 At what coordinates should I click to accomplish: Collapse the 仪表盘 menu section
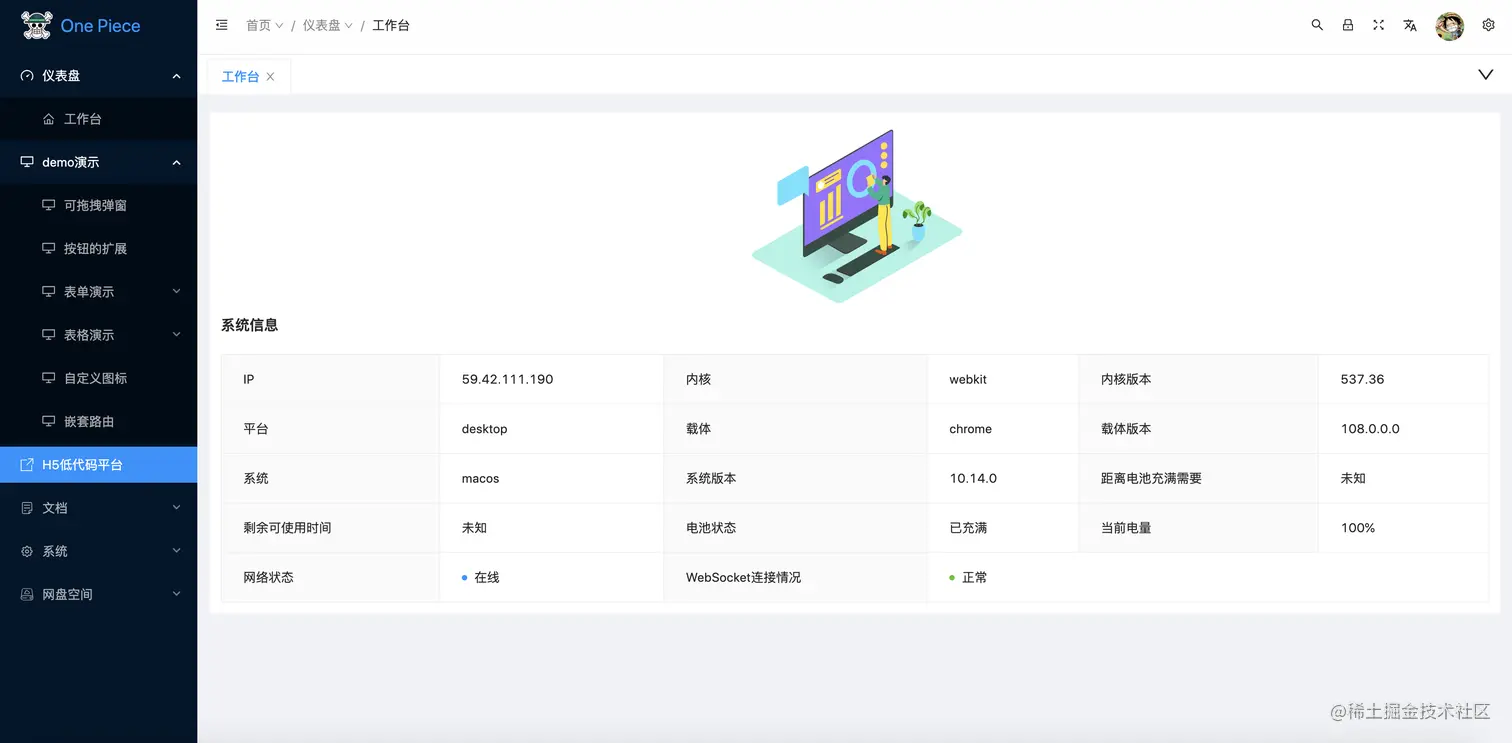pyautogui.click(x=176, y=75)
